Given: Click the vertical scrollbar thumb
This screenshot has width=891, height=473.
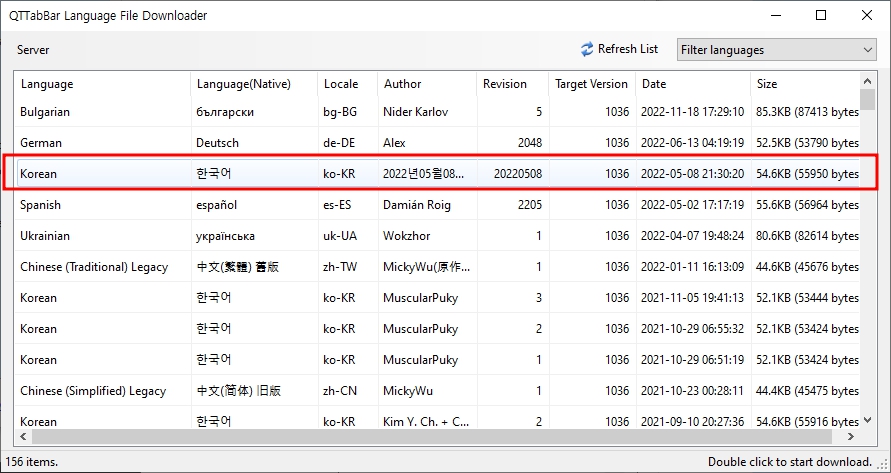Looking at the screenshot, I should [867, 99].
